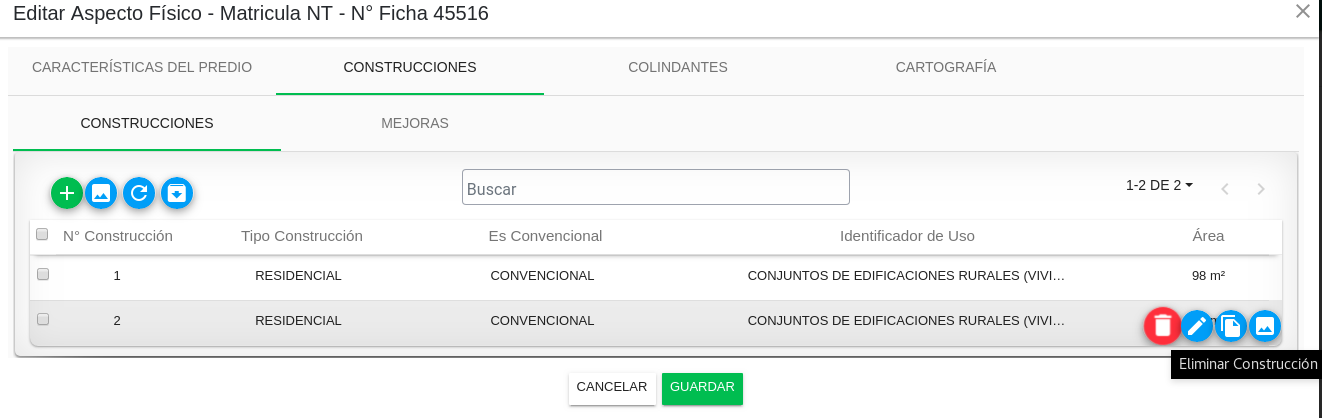The image size is (1322, 418).
Task: Open the toolbar image gallery icon
Action: [101, 193]
